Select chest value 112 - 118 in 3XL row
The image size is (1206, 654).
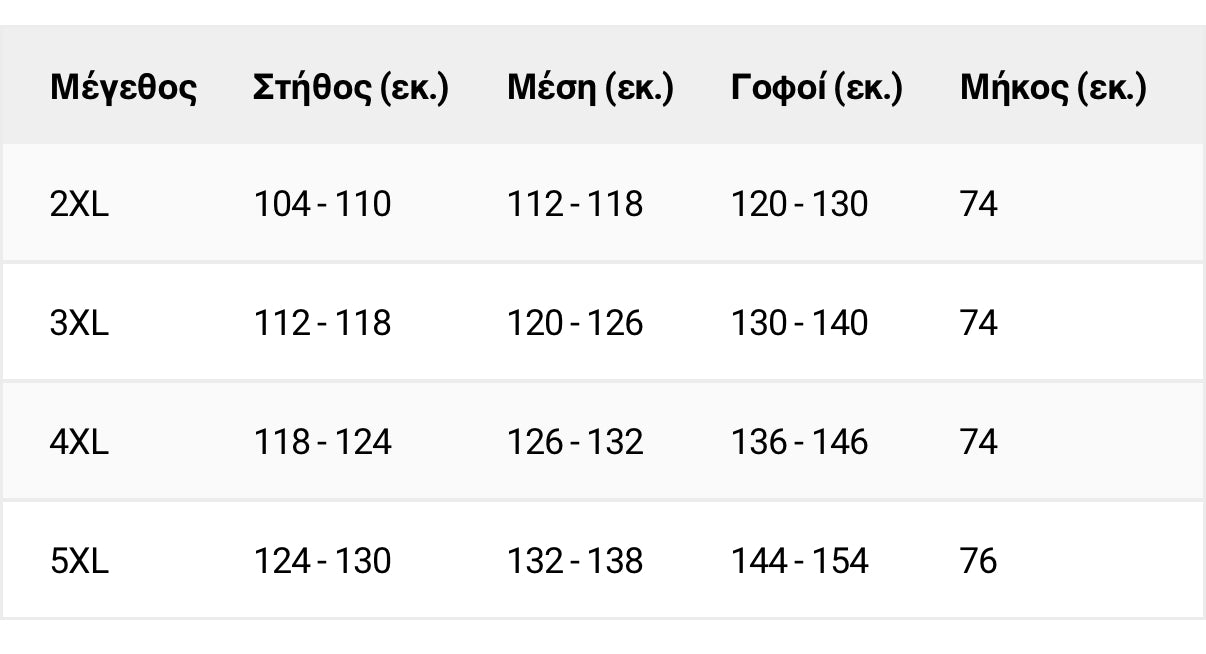(322, 324)
